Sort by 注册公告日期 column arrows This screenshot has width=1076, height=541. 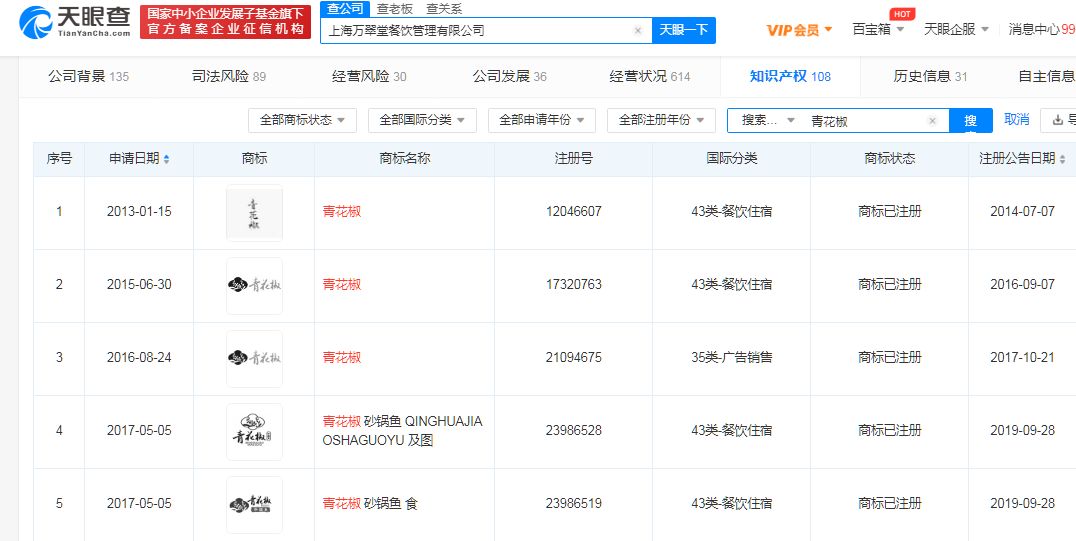(1063, 159)
